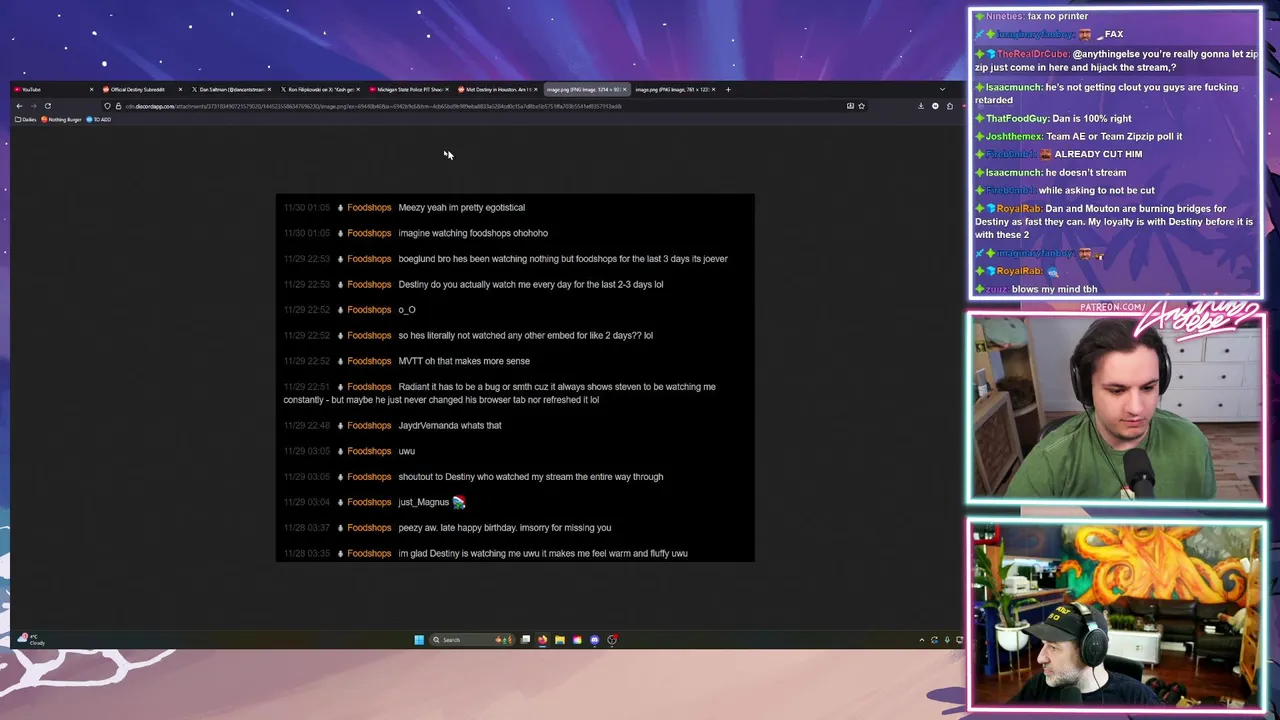Close the active image.png tab
This screenshot has height=720, width=1280.
point(625,90)
